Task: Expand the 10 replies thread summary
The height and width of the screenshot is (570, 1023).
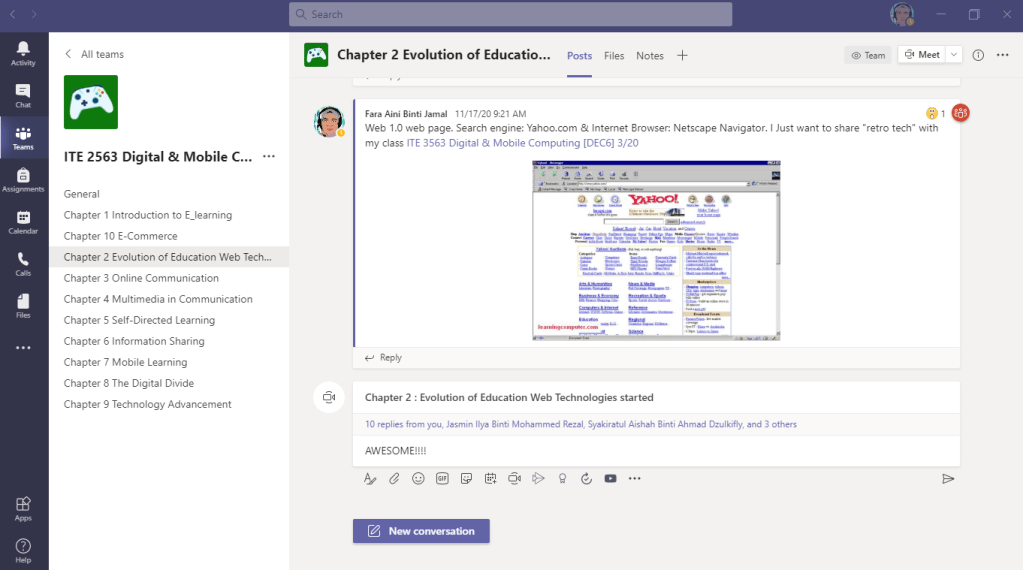Action: (580, 424)
